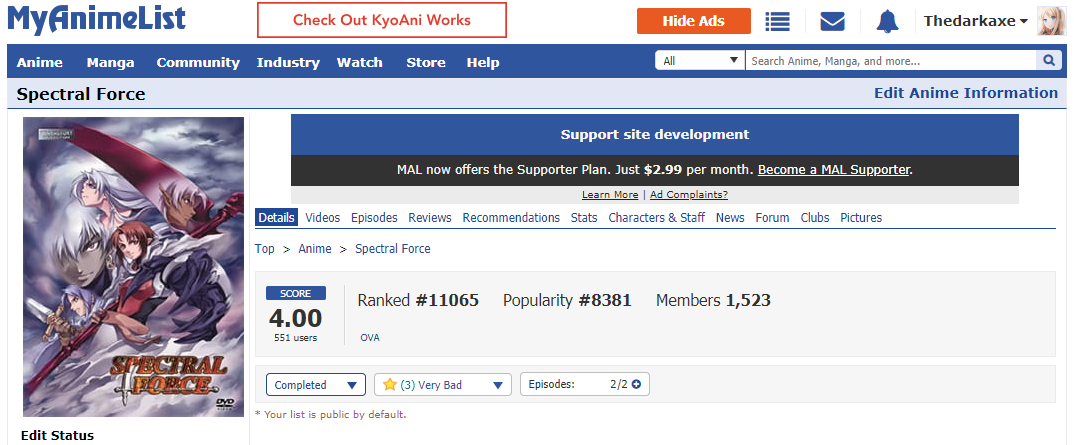Click the search magnifier button
1074x445 pixels.
[x=1049, y=61]
